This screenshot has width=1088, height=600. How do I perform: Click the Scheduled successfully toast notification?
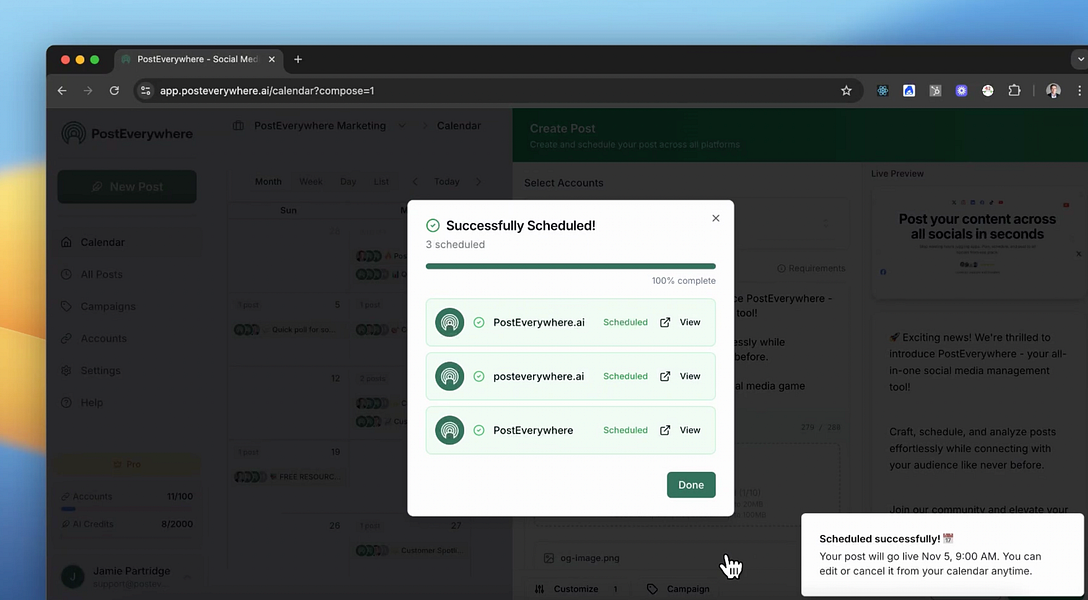tap(942, 555)
